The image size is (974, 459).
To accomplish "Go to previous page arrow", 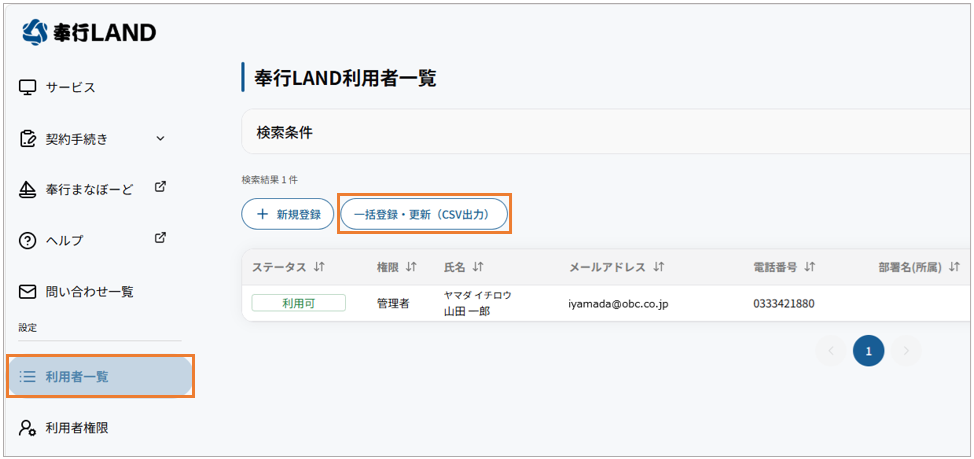I will [831, 351].
